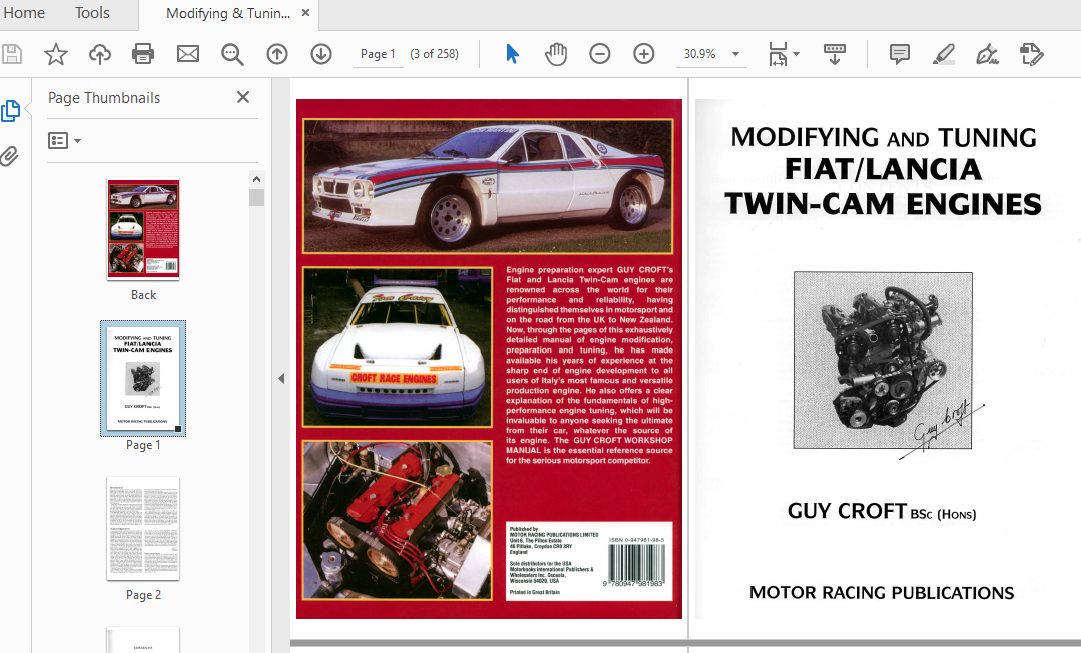
Task: Select the Modifying & Tunin... document tab
Action: click(x=228, y=13)
